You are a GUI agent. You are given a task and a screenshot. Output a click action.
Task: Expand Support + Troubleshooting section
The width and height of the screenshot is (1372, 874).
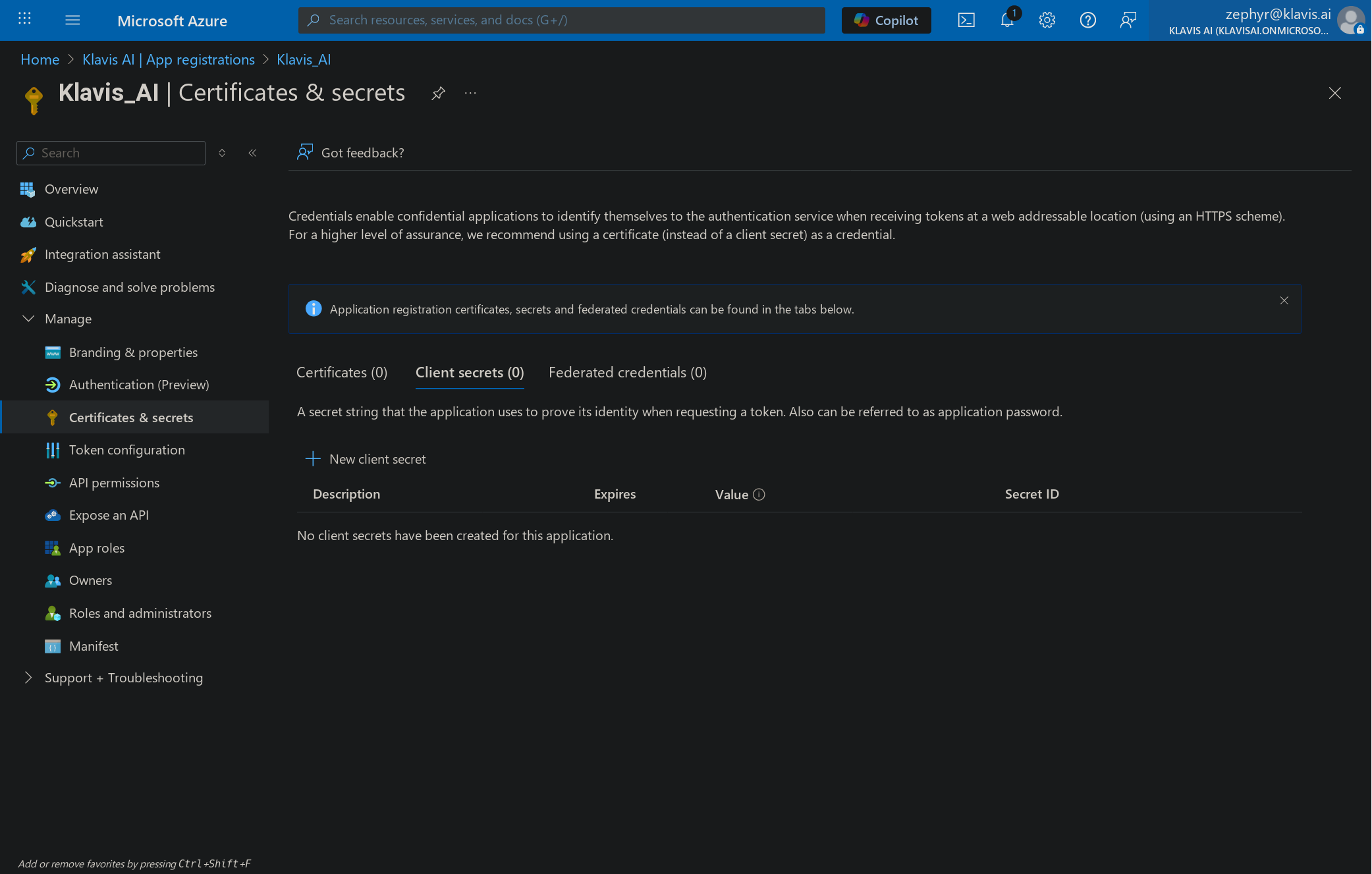point(28,678)
